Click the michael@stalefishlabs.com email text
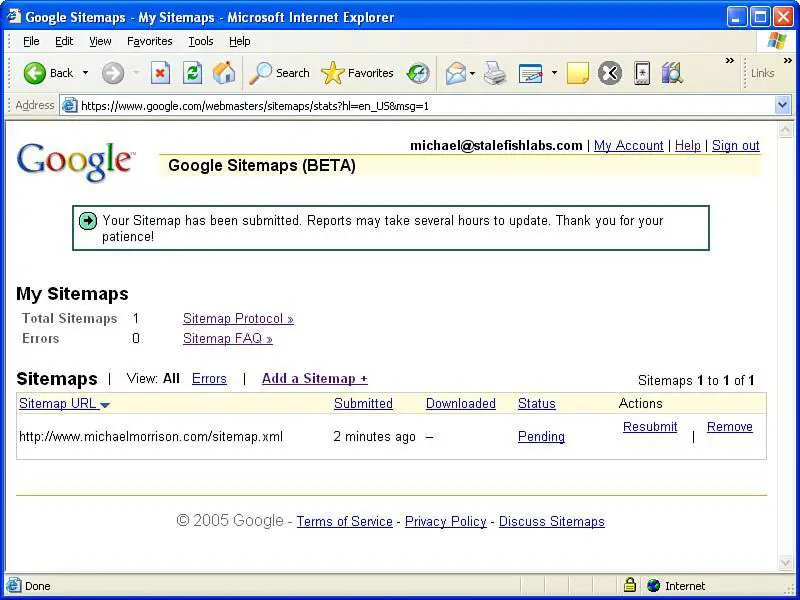The width and height of the screenshot is (800, 600). [496, 145]
